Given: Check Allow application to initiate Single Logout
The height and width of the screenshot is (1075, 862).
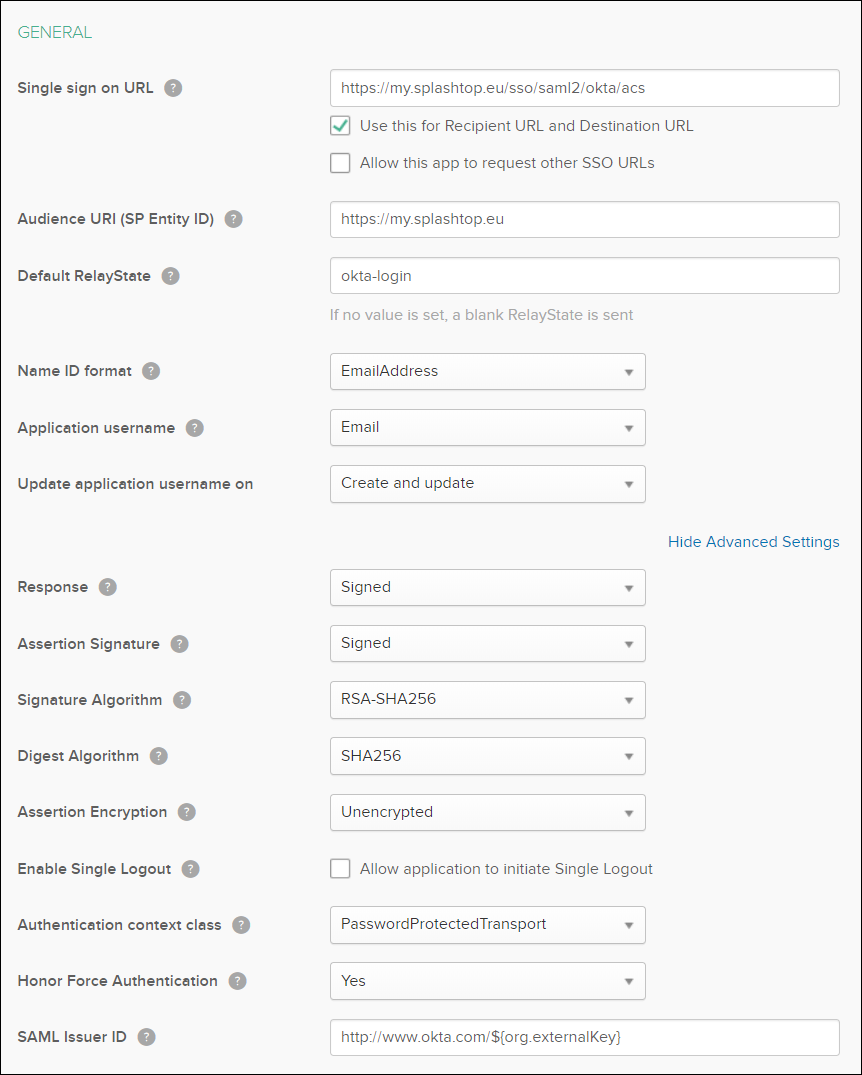Looking at the screenshot, I should coord(340,869).
